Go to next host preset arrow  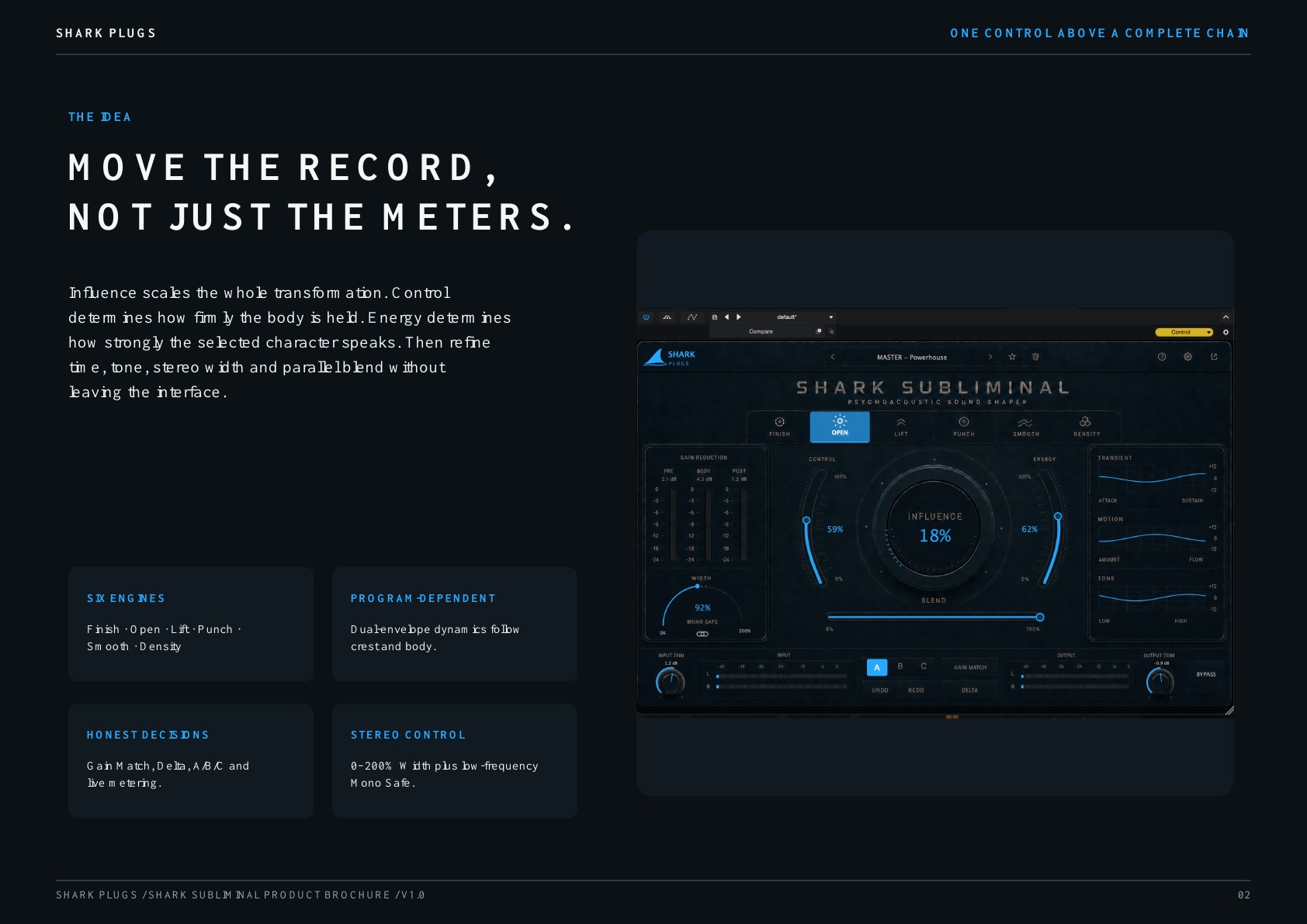tap(739, 317)
